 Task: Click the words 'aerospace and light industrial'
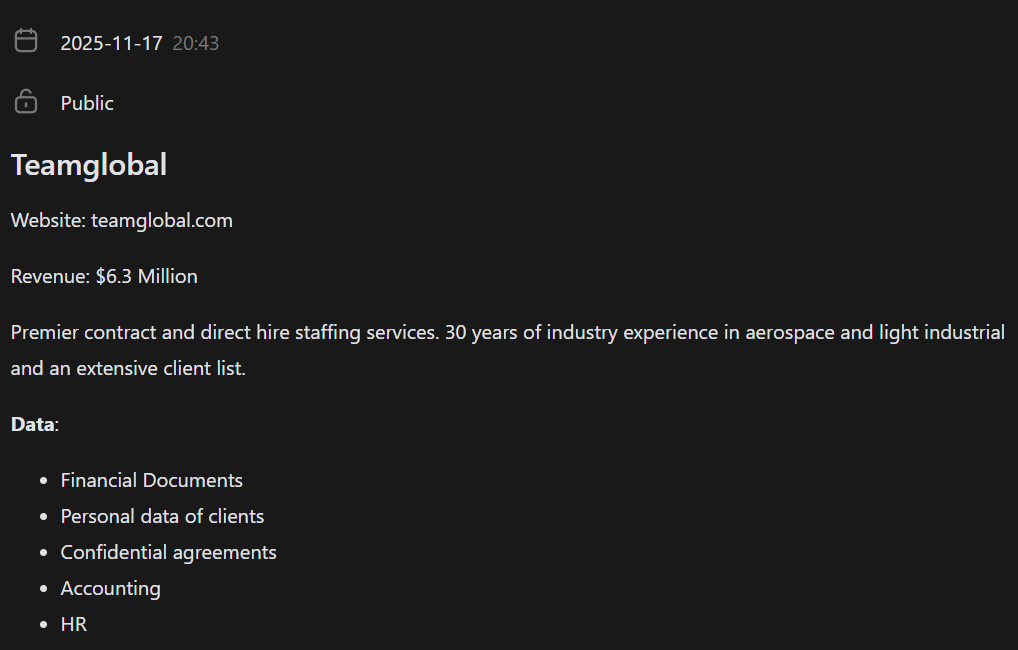[875, 332]
